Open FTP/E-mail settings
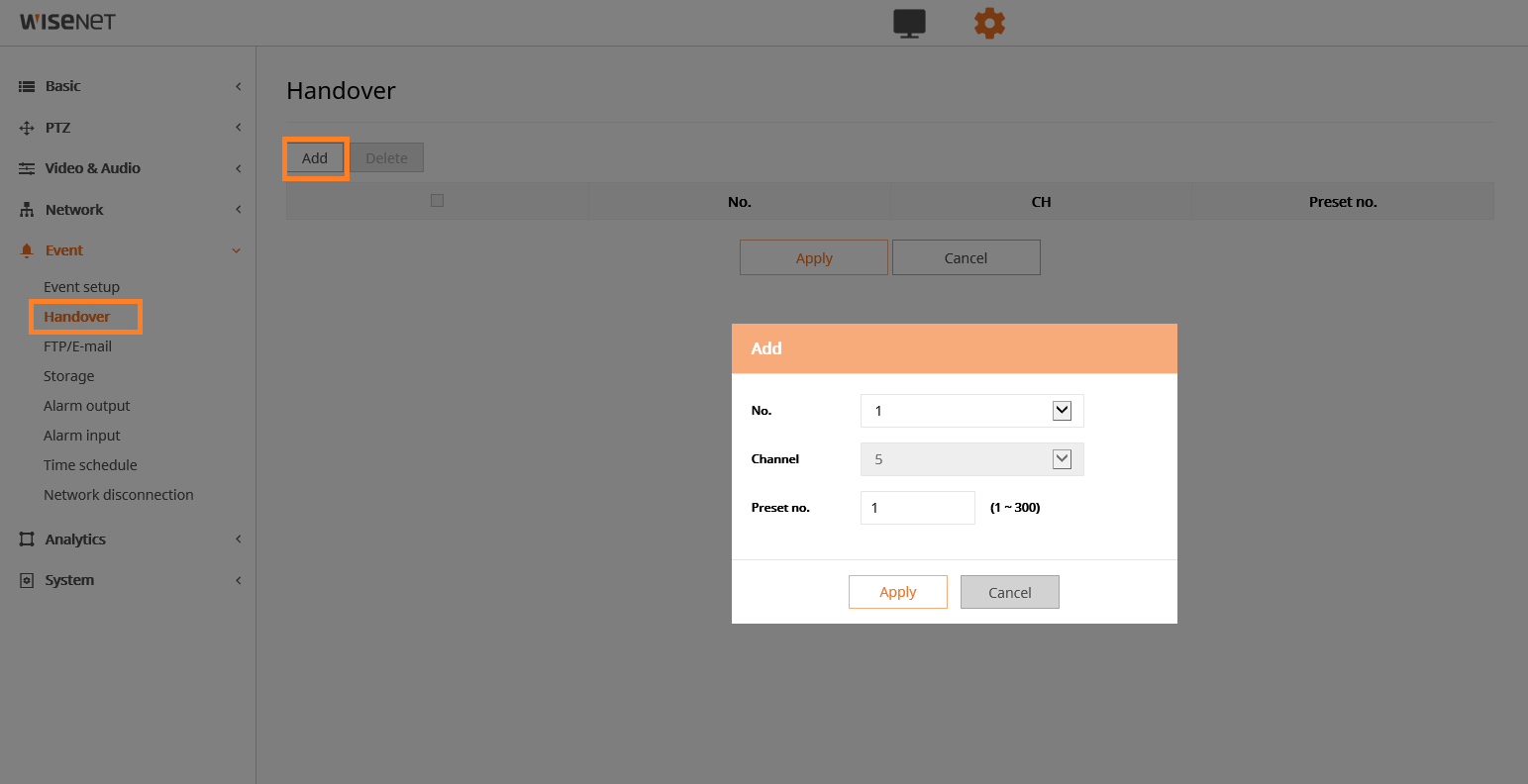Screen dimensions: 1528x784 point(77,346)
